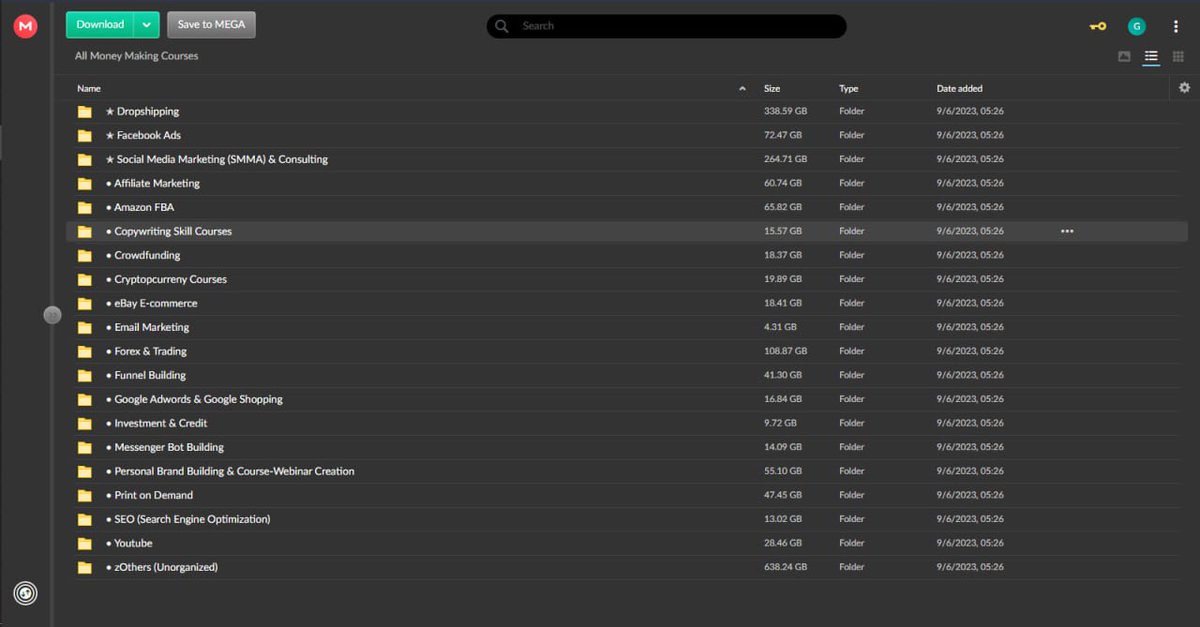Screen dimensions: 1200x627
Task: Click the 108.87 GB size value
Action: [x=785, y=351]
